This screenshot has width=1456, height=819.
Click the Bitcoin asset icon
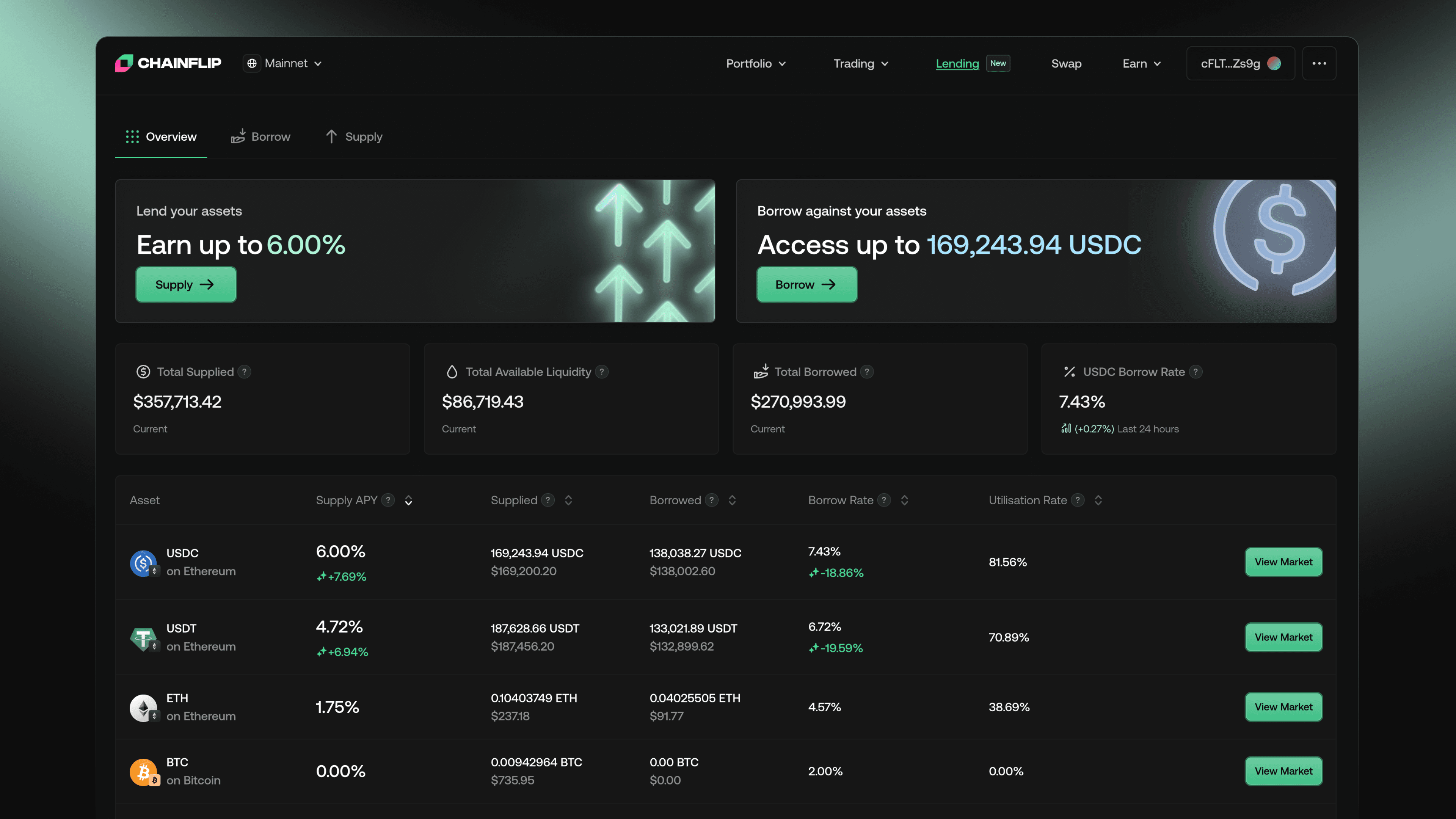(143, 772)
